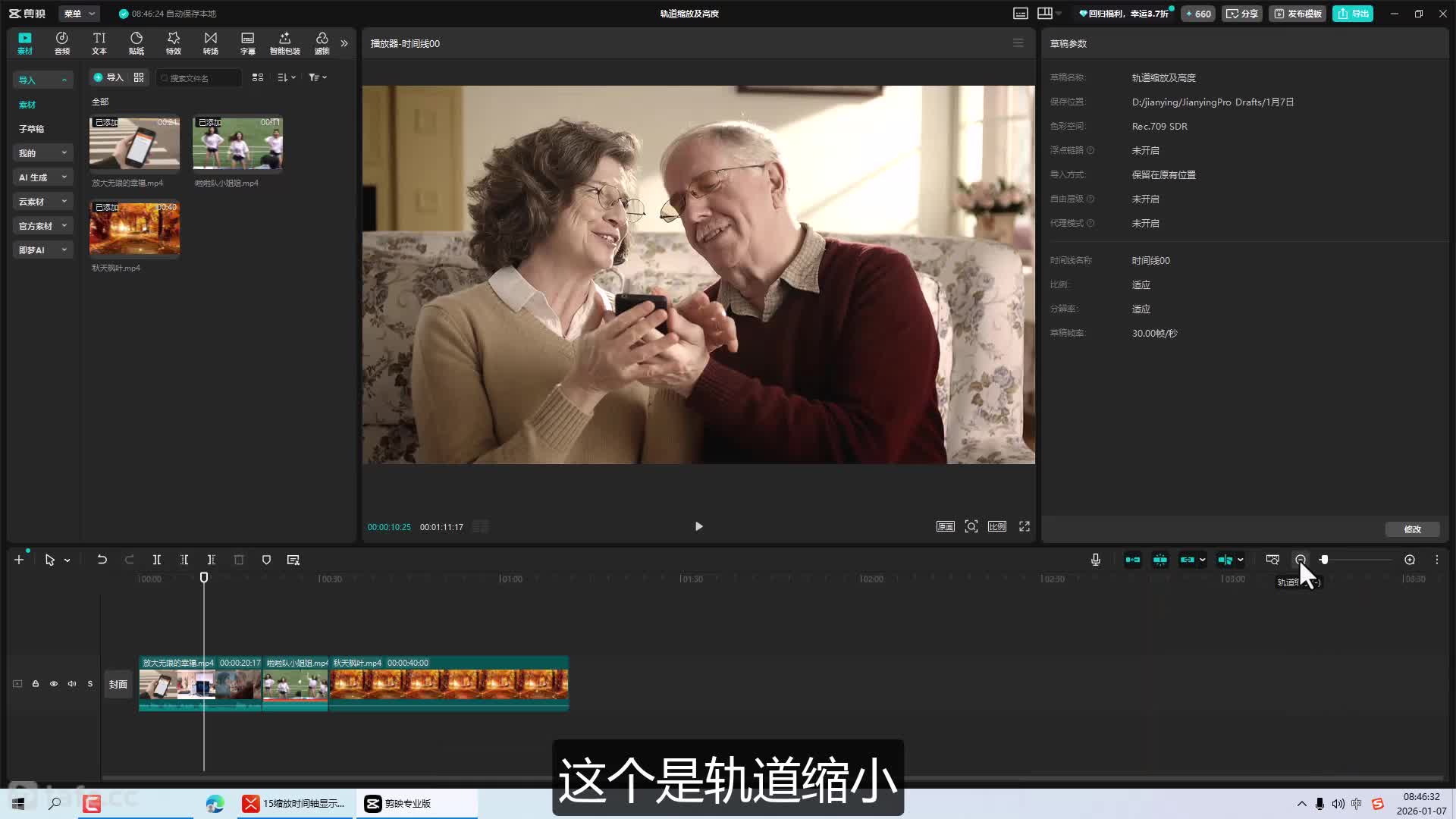Start voice recording with microphone icon
Screen dimensions: 1456x819
(x=1095, y=560)
